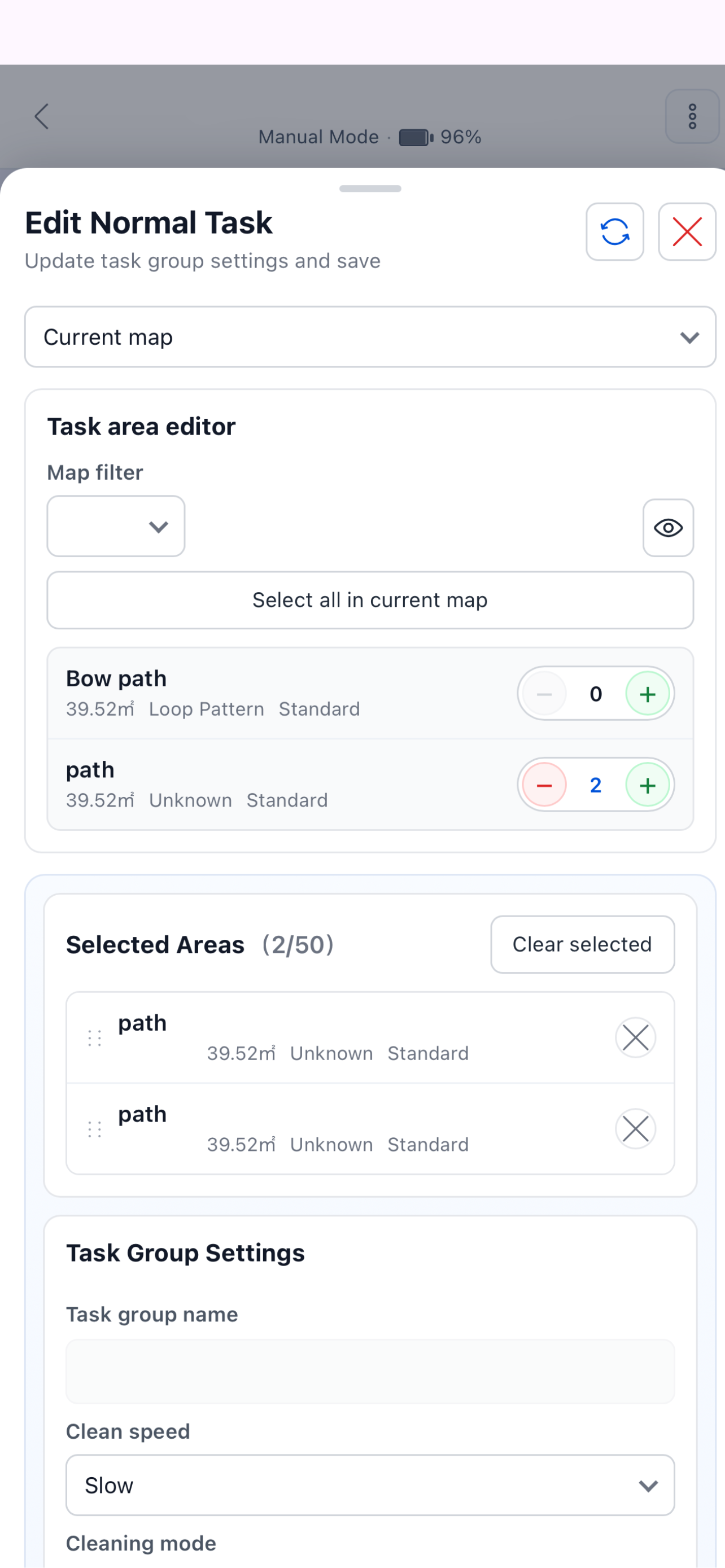The width and height of the screenshot is (725, 1568).
Task: Remove the first selected path area
Action: pos(636,1038)
